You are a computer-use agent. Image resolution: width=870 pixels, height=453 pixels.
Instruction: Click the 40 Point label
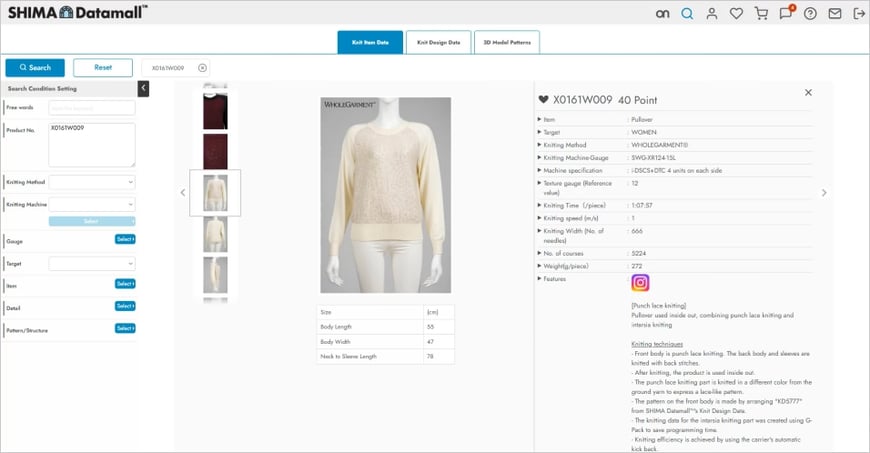click(x=638, y=100)
